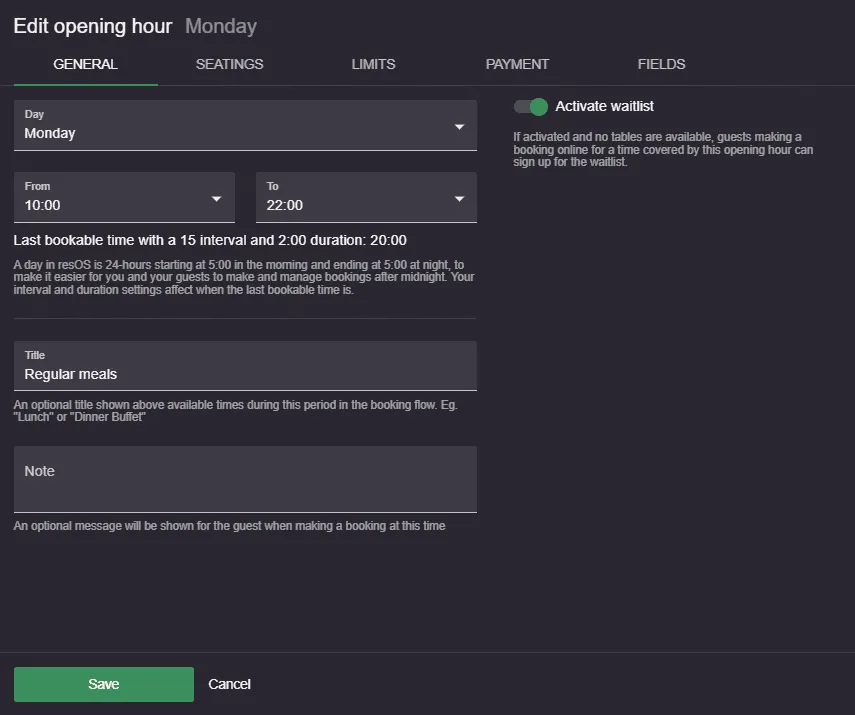Image resolution: width=855 pixels, height=715 pixels.
Task: Click the optional message hint text
Action: (230, 526)
